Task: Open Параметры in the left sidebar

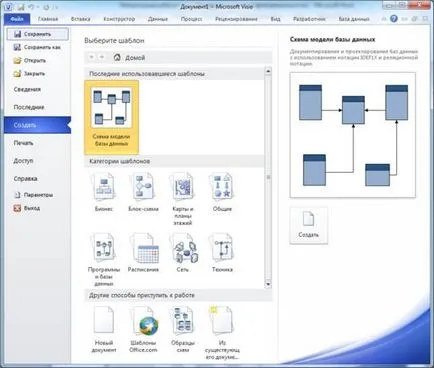Action: pos(33,195)
